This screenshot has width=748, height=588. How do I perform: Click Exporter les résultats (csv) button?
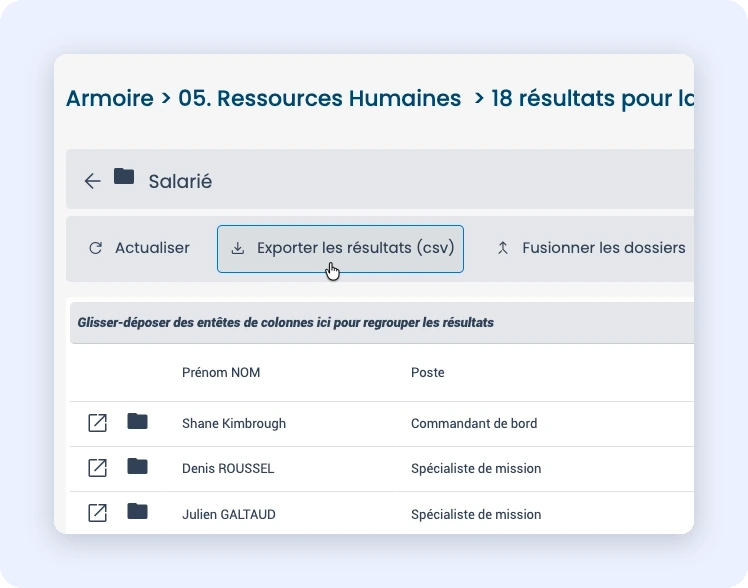point(340,248)
